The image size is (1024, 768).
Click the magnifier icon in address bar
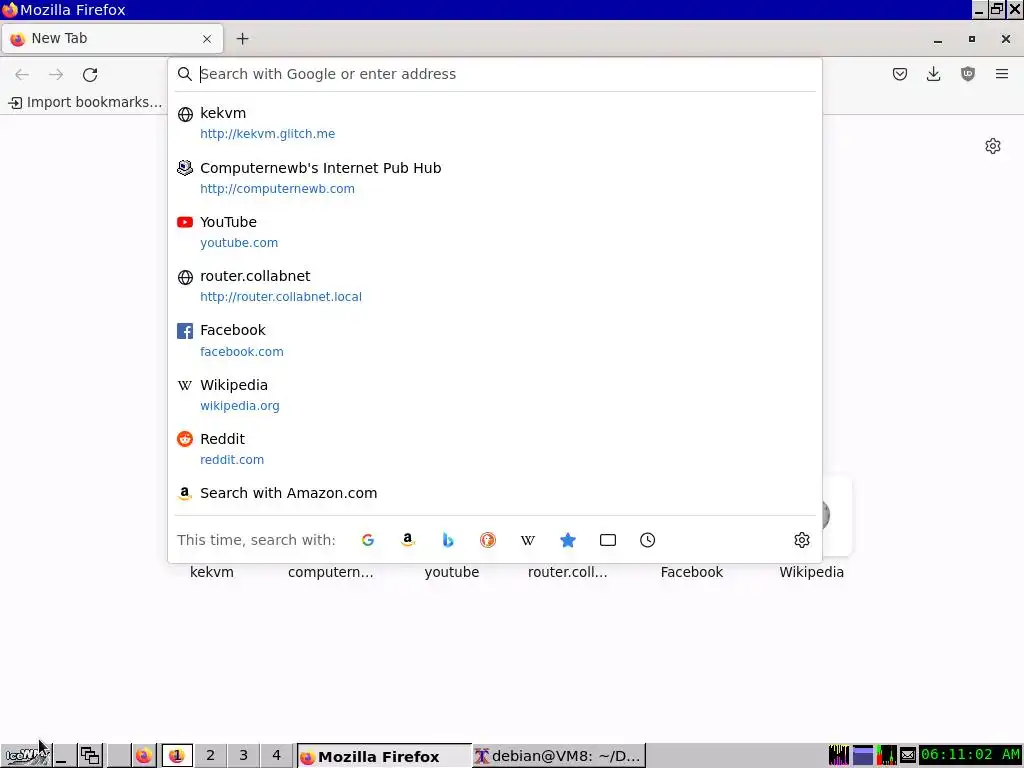[x=185, y=74]
